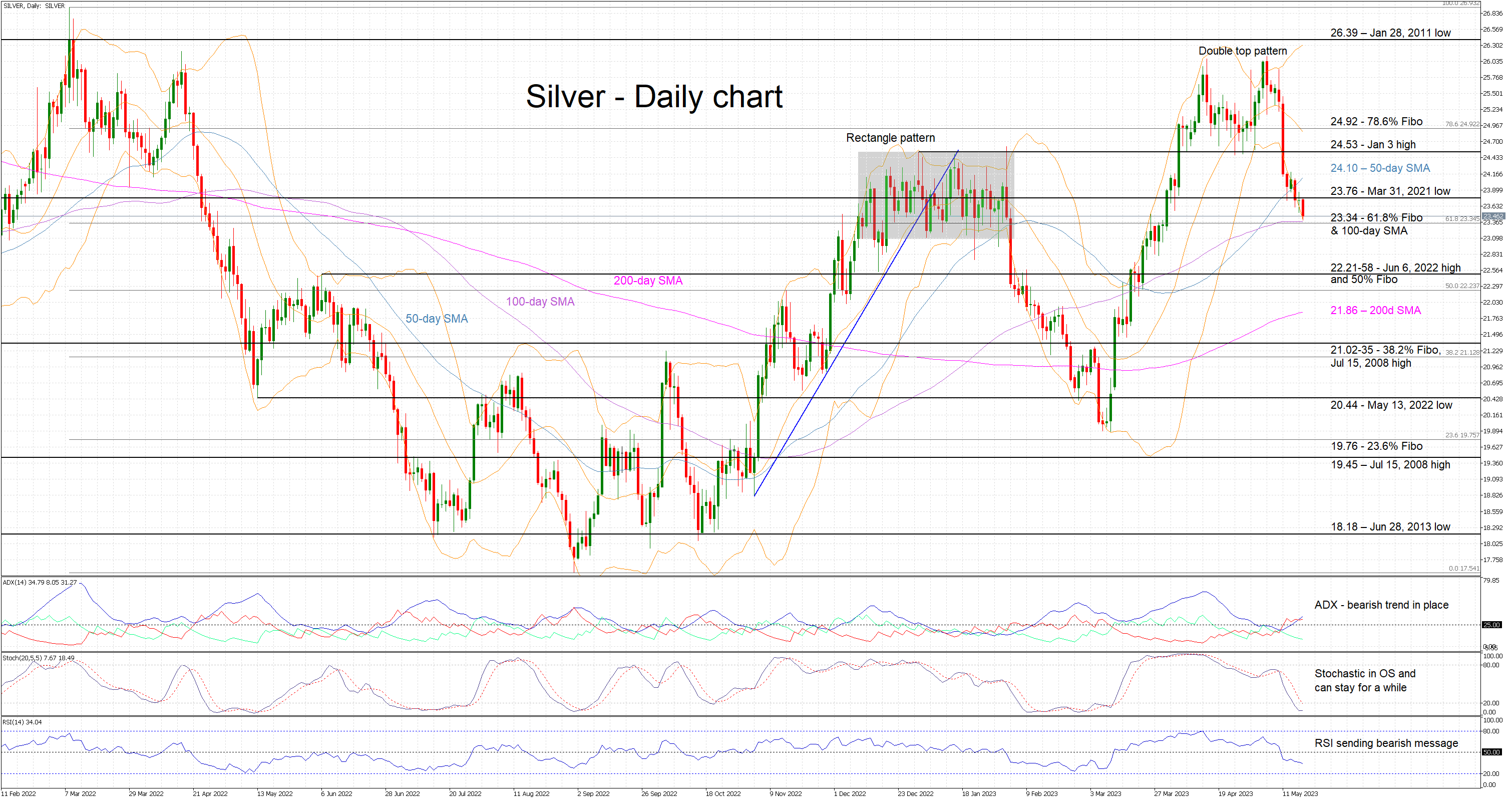The height and width of the screenshot is (800, 1512).
Task: Select the '18.18 – Jun 28, 2013 low' label
Action: [1390, 527]
